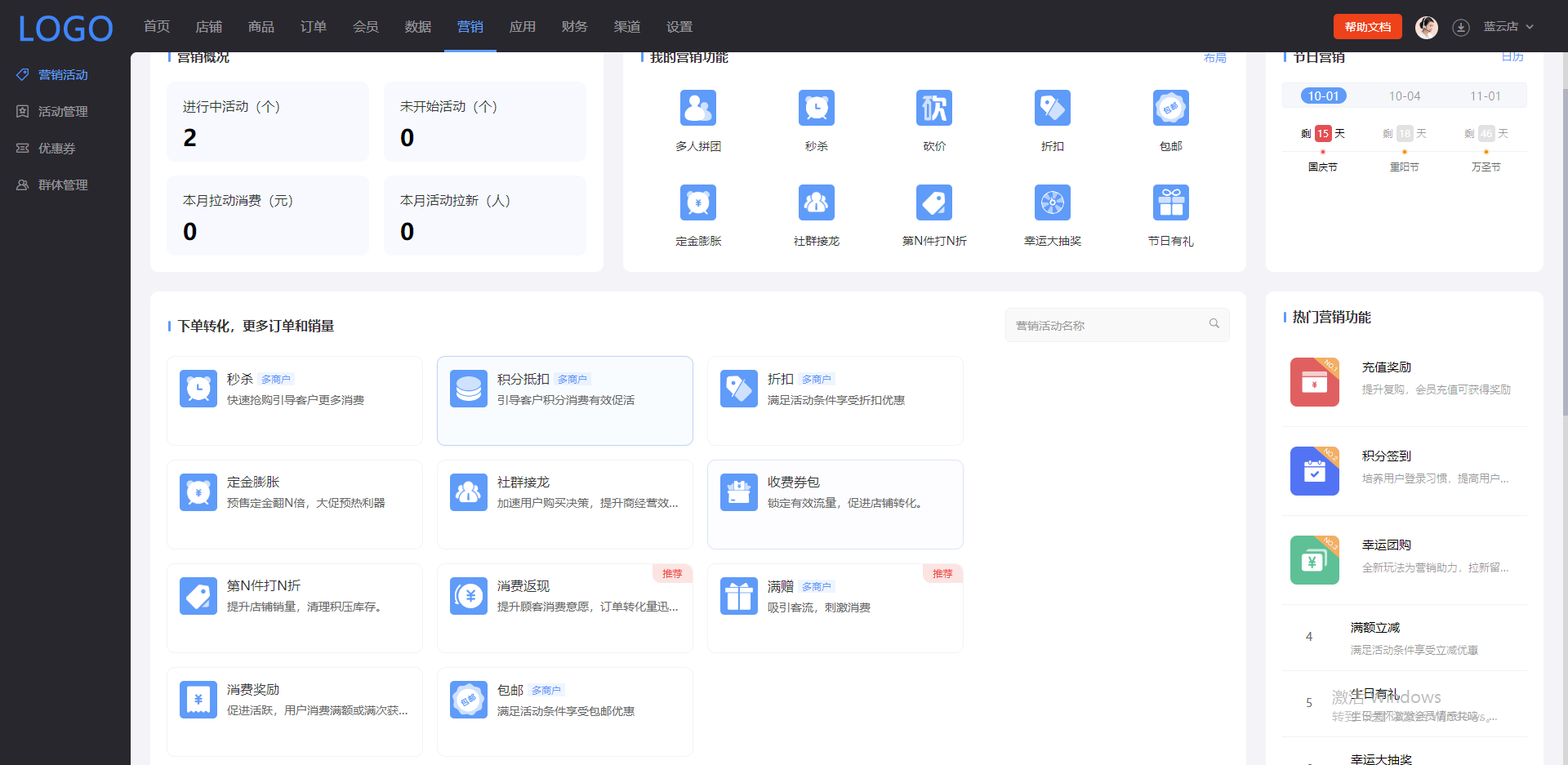The height and width of the screenshot is (765, 1568).
Task: Expand the 蓝云店 store dropdown
Action: [1508, 27]
